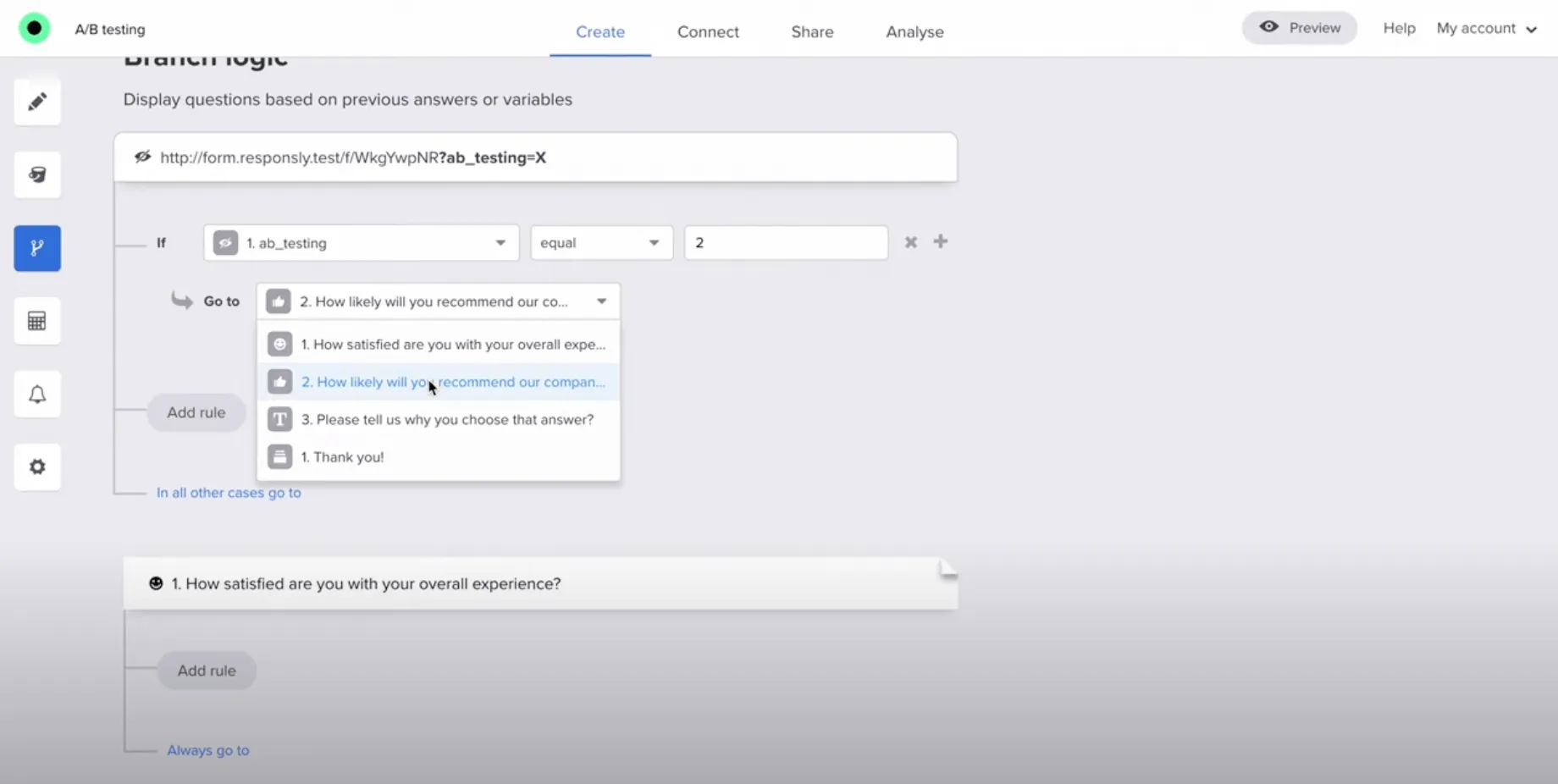Click the green Responsly logo
The height and width of the screenshot is (784, 1558).
pyautogui.click(x=35, y=29)
